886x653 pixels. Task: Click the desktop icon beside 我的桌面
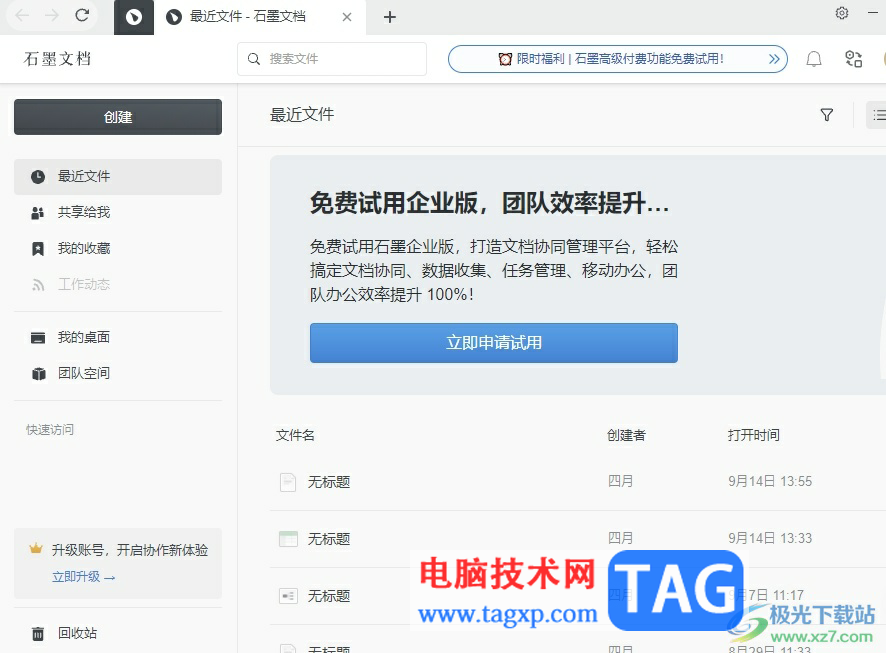pos(38,338)
